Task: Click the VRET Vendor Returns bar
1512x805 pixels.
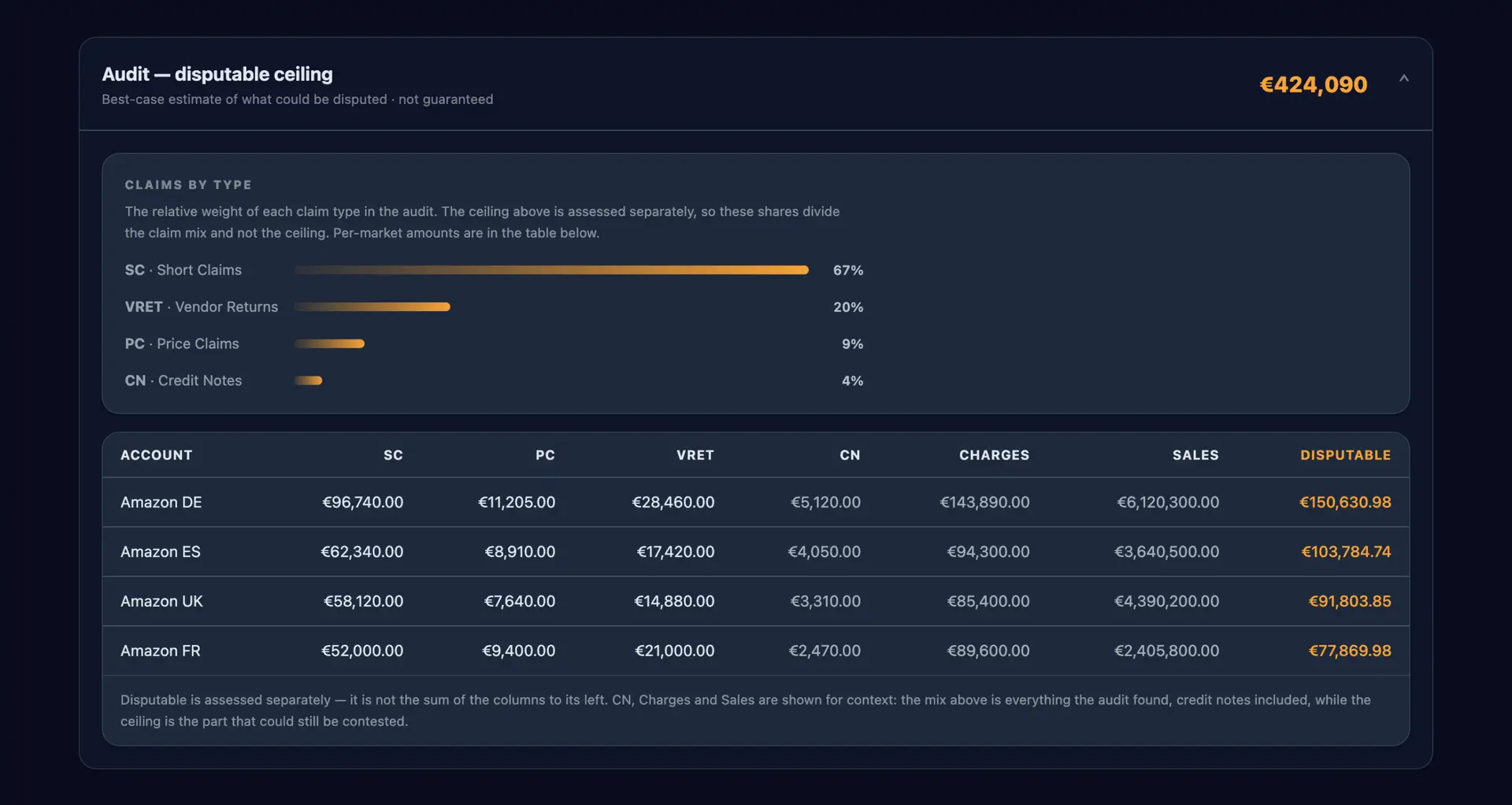Action: point(372,307)
